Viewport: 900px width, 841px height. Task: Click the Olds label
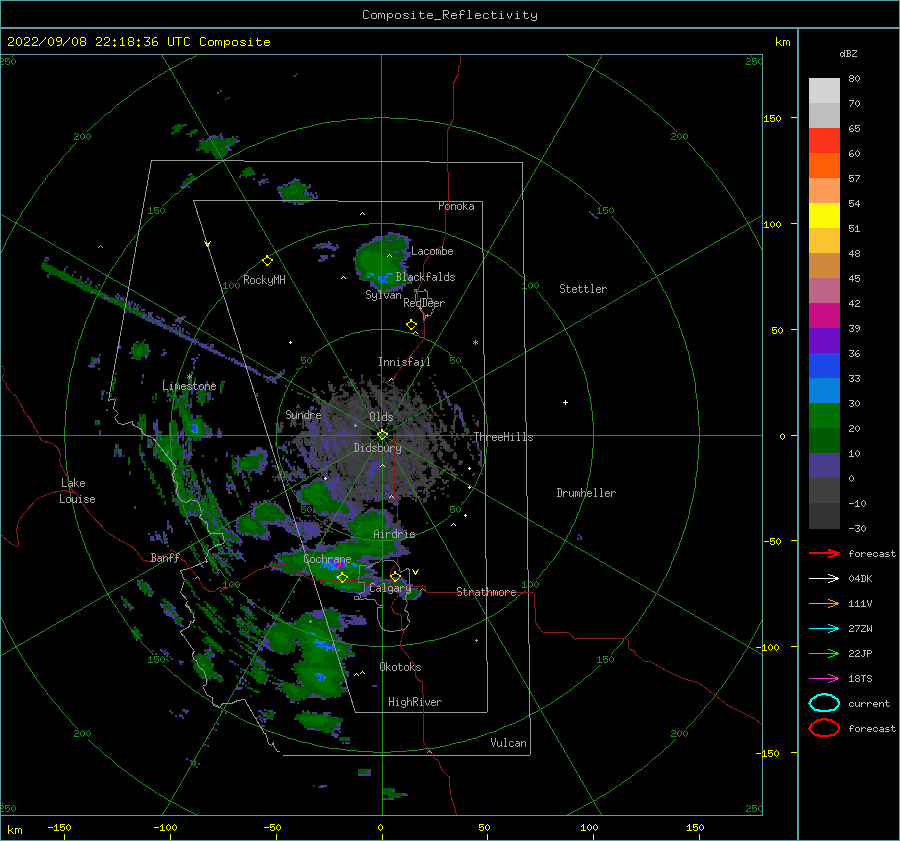pyautogui.click(x=381, y=417)
